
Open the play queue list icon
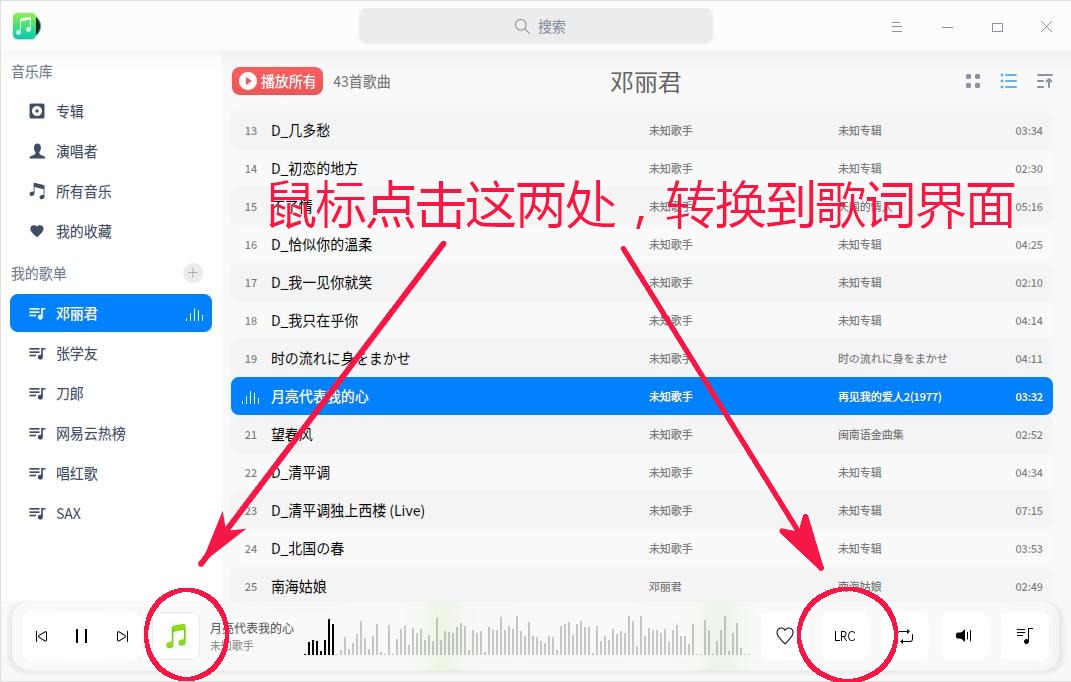pyautogui.click(x=1025, y=636)
